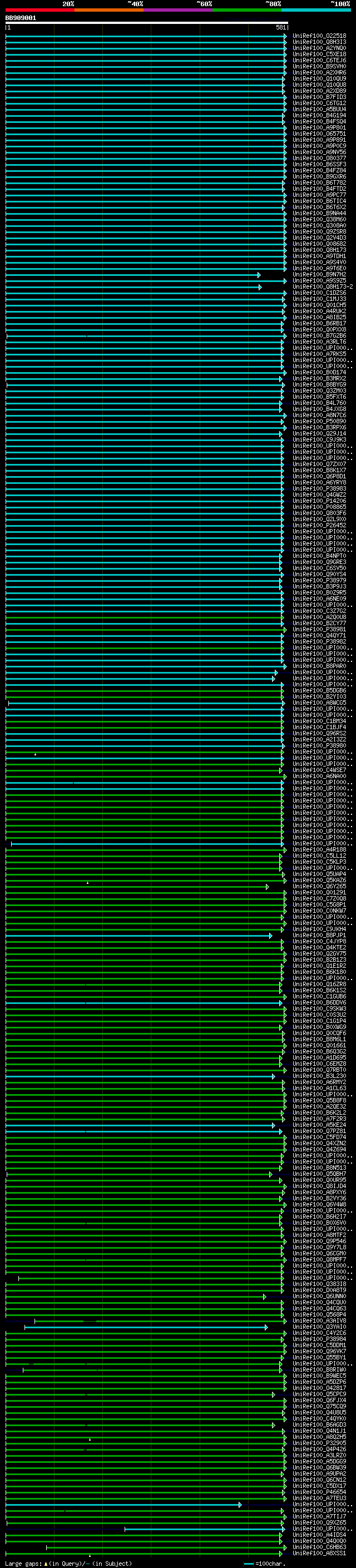Select the UniRef100_B8PJP1 label
The image size is (356, 1568).
coord(319,935)
